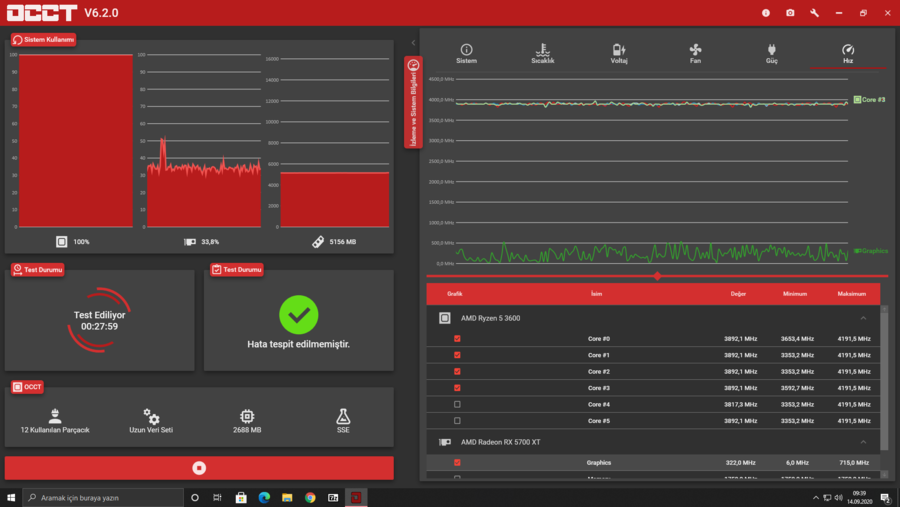Open Task View on taskbar

pyautogui.click(x=218, y=497)
